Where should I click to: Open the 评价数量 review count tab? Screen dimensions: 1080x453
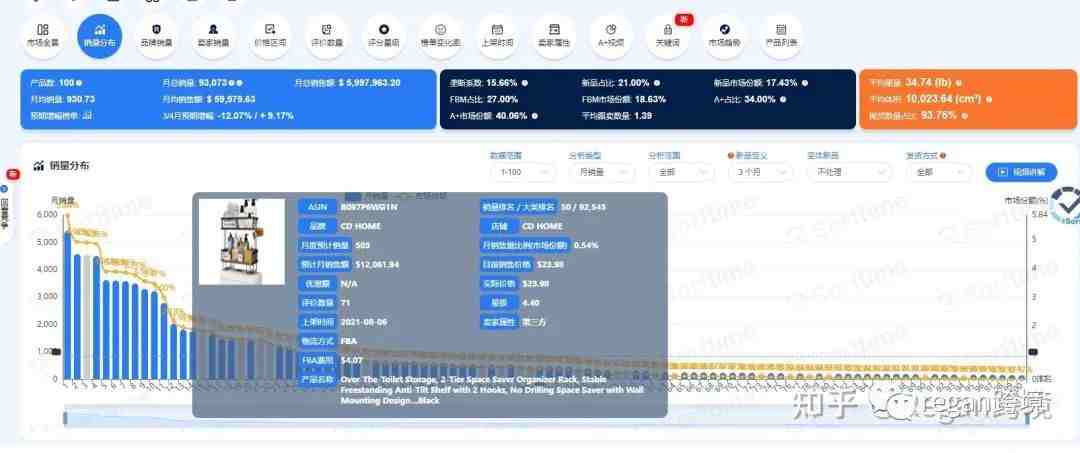point(327,36)
